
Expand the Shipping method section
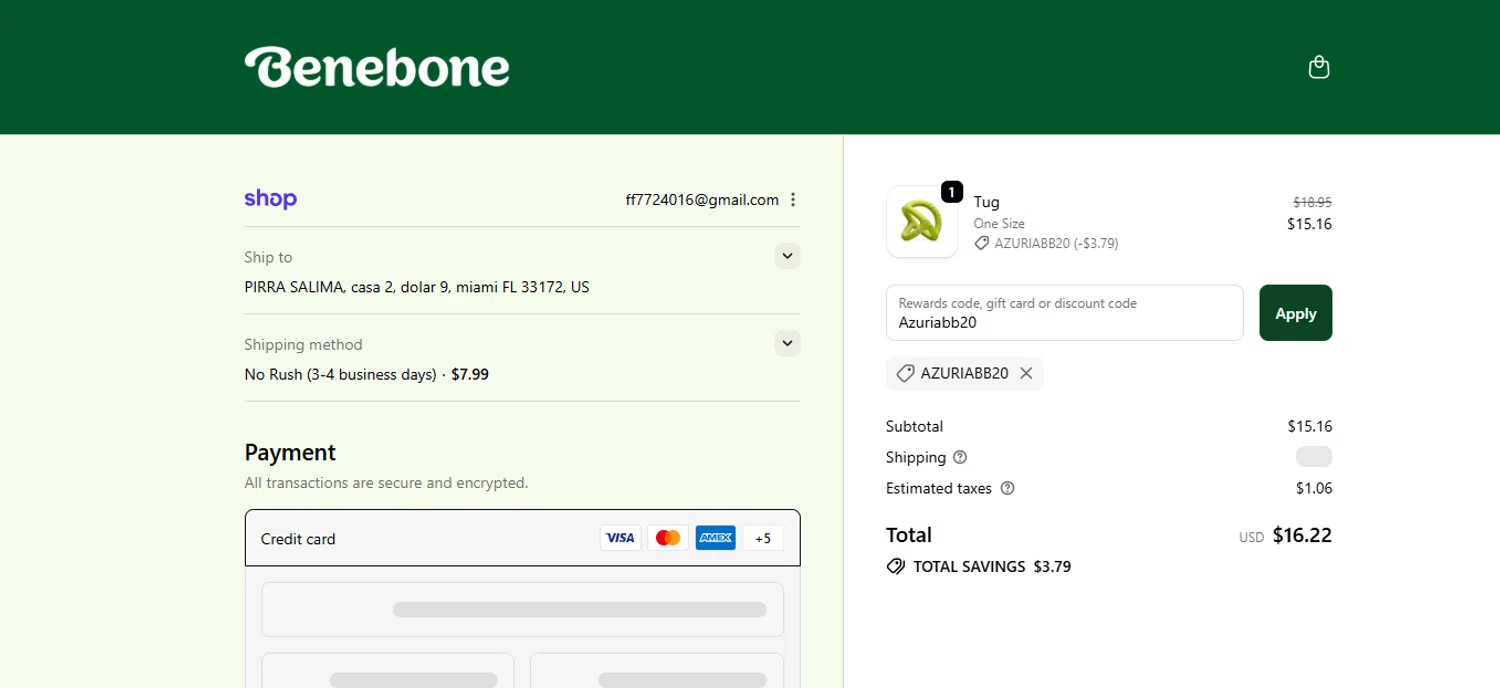(x=787, y=343)
